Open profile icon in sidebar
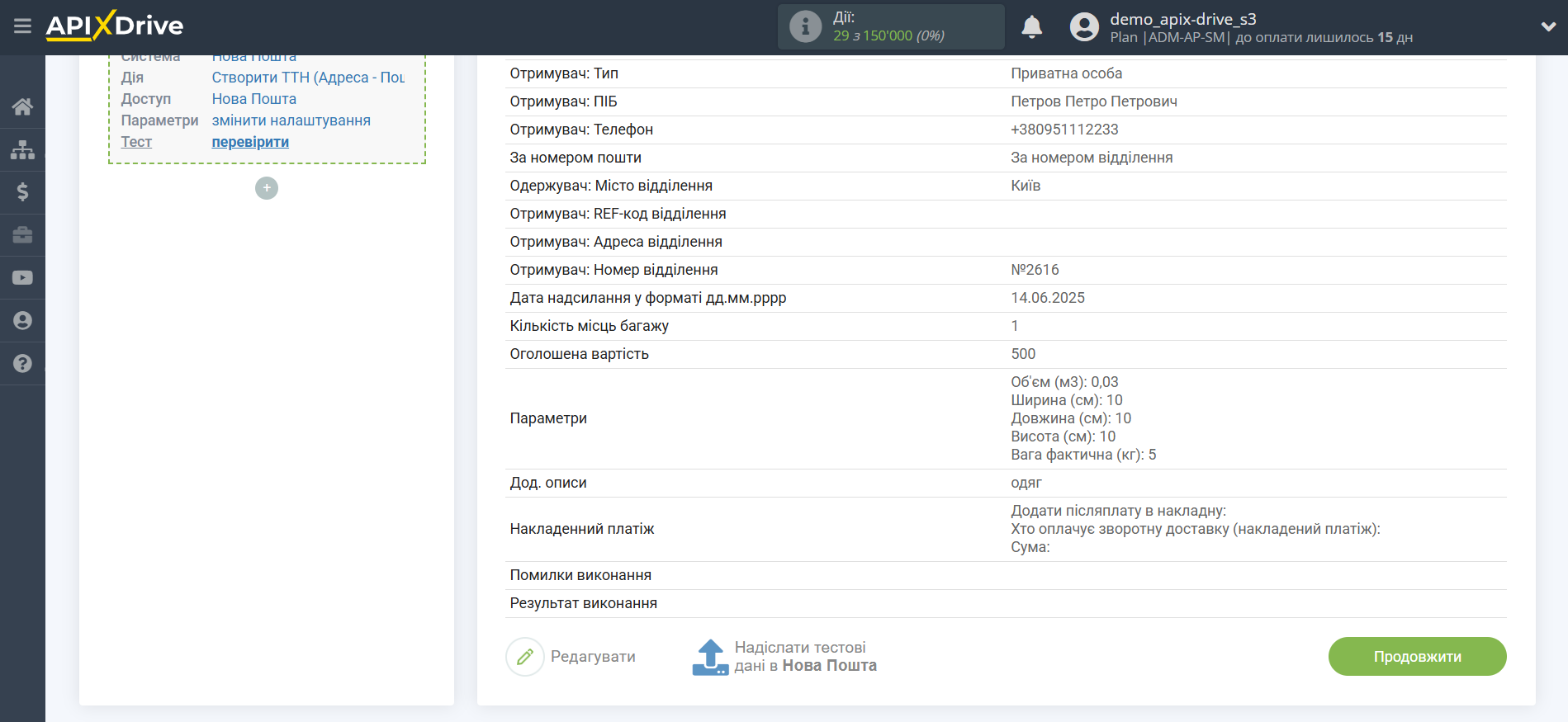The height and width of the screenshot is (722, 1568). tap(22, 321)
